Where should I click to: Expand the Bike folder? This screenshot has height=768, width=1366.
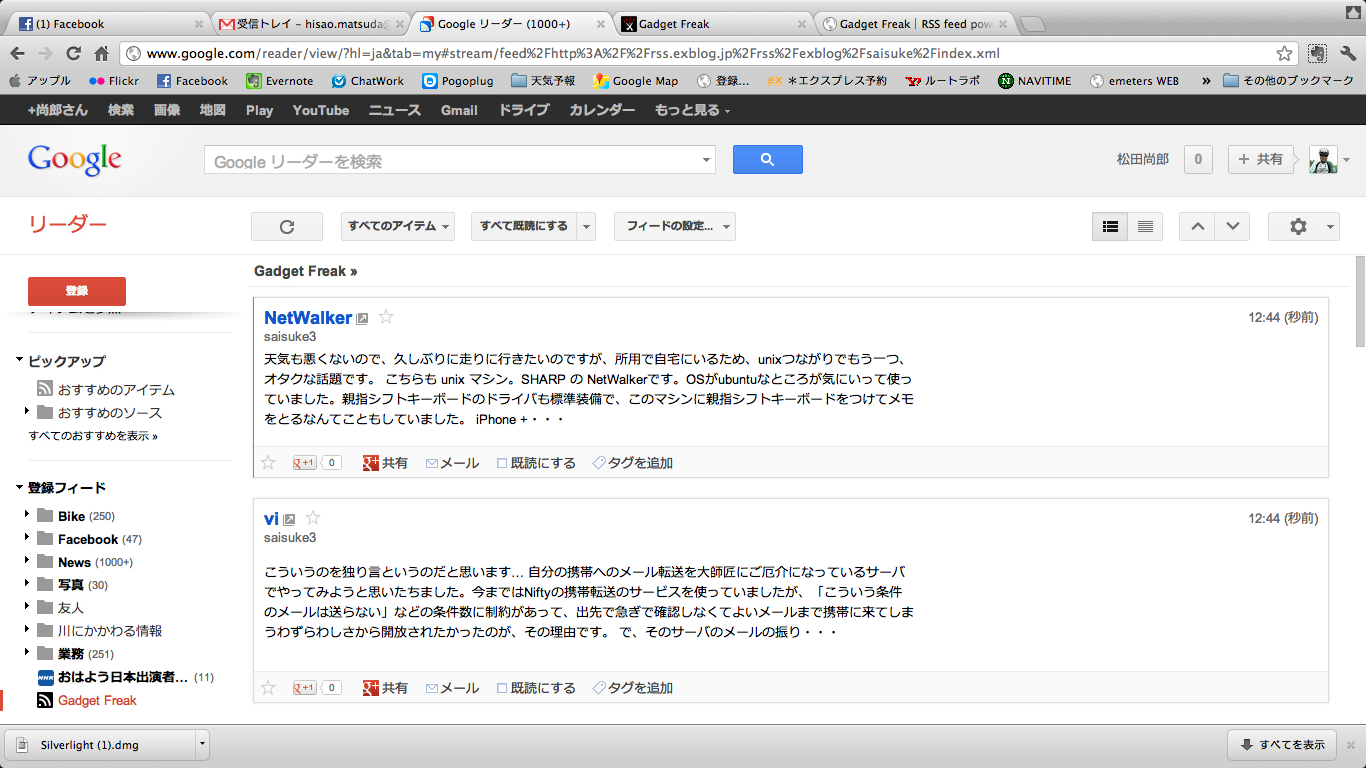[27, 515]
